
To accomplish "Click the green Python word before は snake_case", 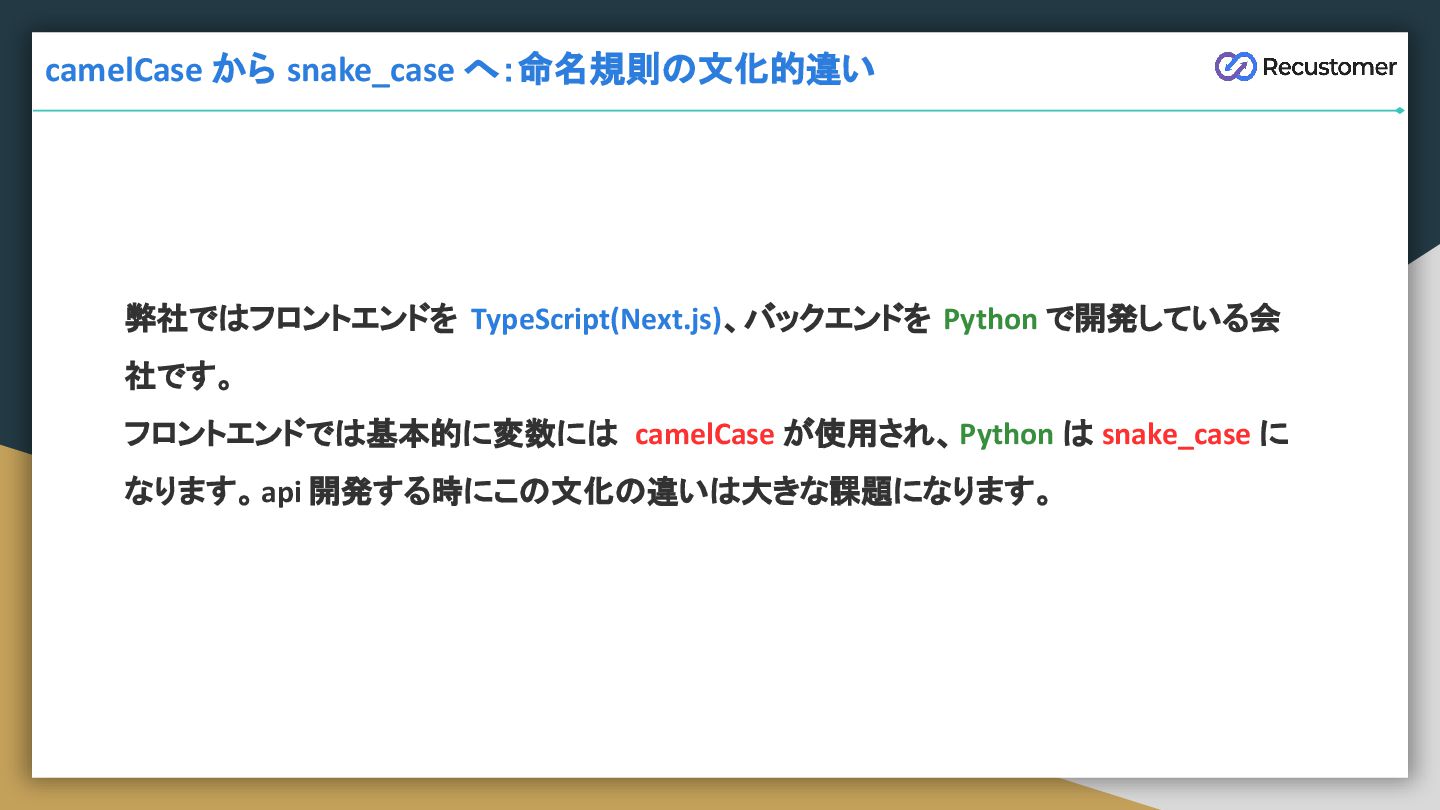I will (x=1006, y=435).
